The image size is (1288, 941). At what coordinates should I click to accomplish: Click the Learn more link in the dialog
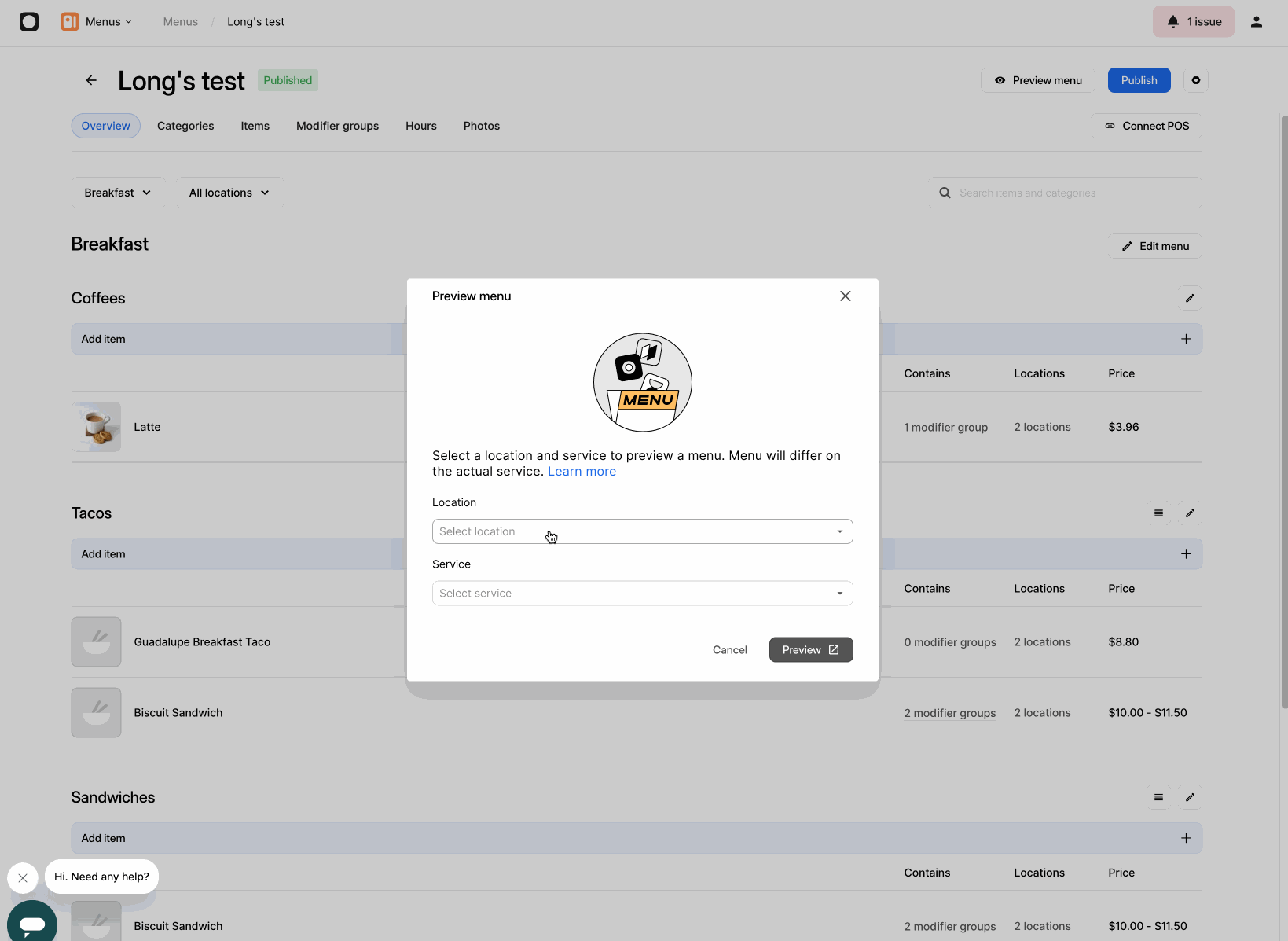pos(582,471)
